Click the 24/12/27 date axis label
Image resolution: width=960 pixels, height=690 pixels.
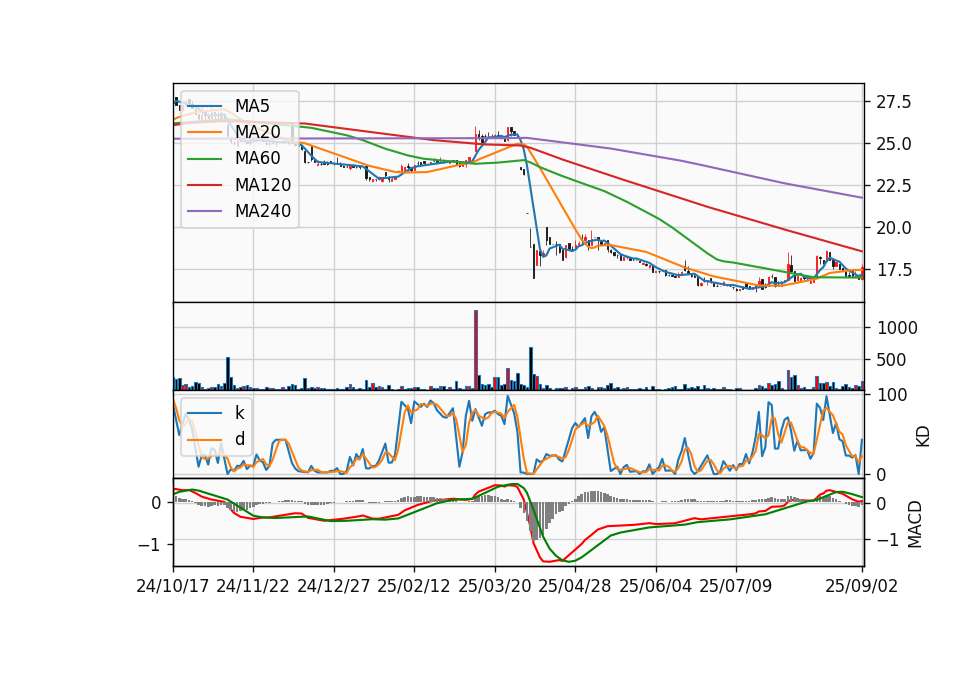(x=334, y=586)
